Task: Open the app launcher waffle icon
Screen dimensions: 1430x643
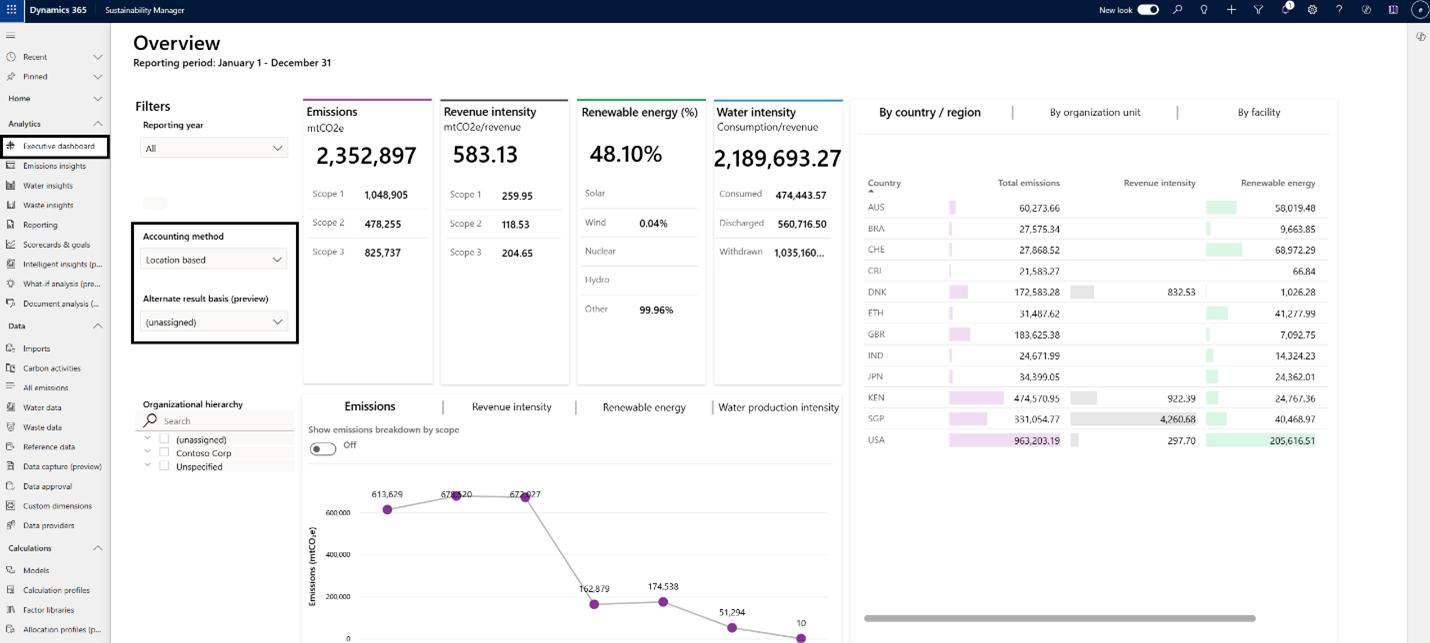Action: click(x=12, y=10)
